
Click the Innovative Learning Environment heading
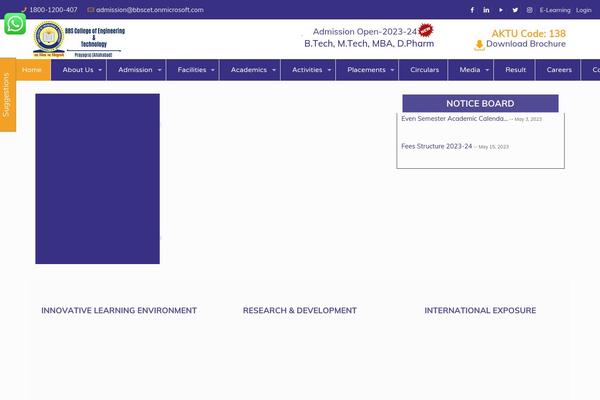[x=119, y=310]
